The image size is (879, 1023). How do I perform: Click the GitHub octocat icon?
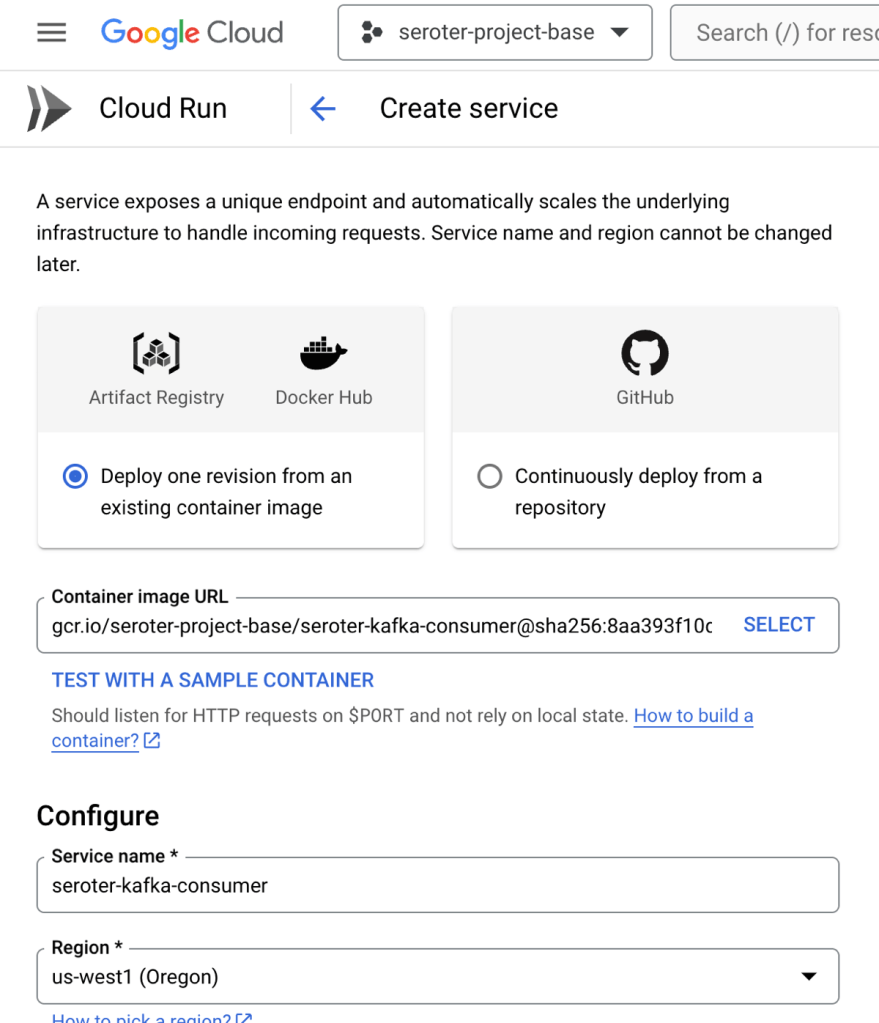point(645,354)
